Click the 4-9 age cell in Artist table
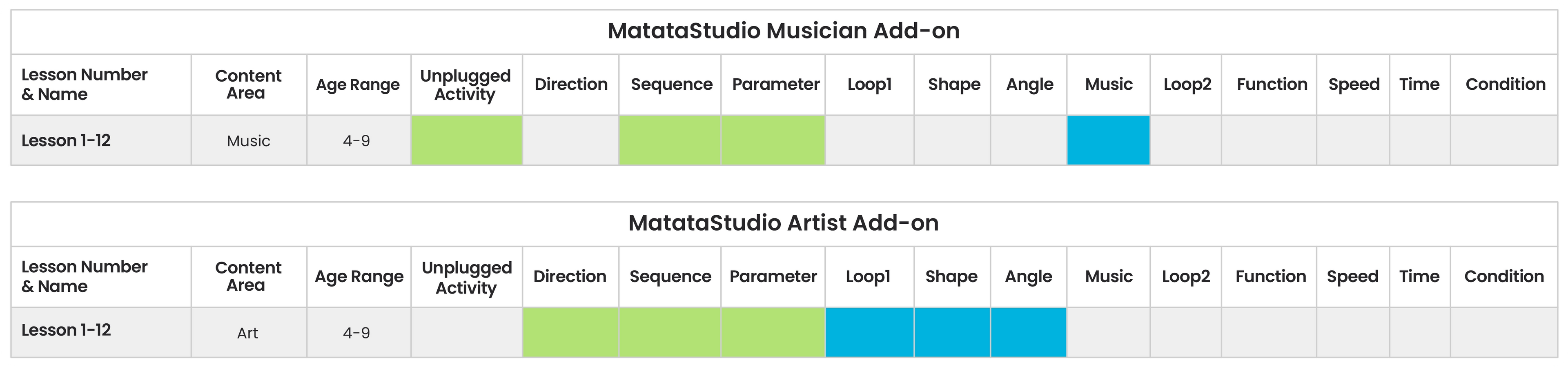 click(357, 333)
